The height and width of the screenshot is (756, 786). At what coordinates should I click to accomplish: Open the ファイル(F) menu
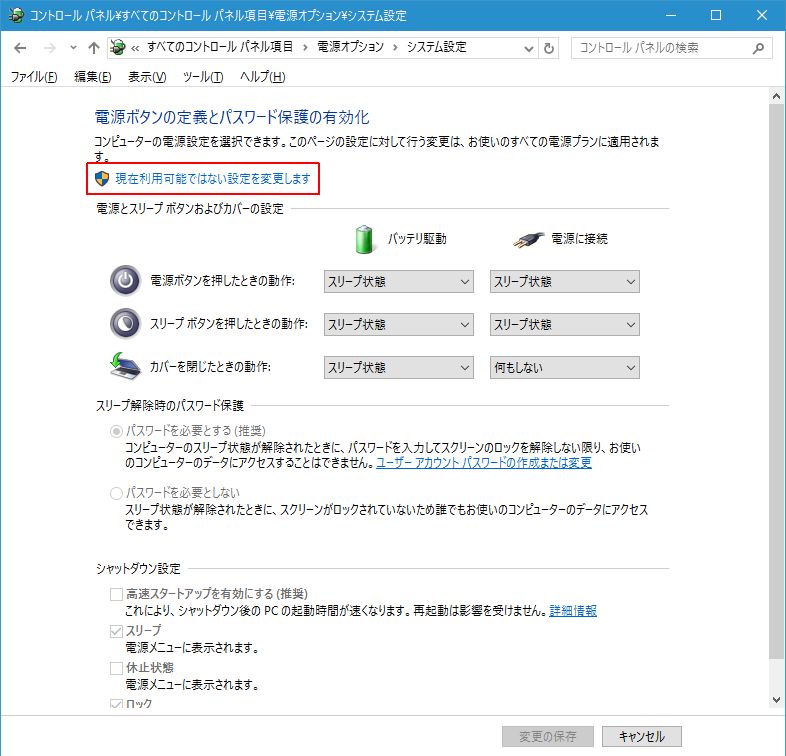click(x=33, y=77)
